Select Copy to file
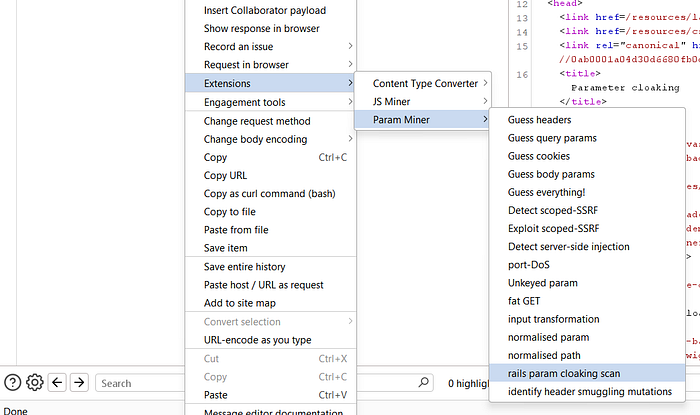Image resolution: width=700 pixels, height=415 pixels. pos(271,212)
